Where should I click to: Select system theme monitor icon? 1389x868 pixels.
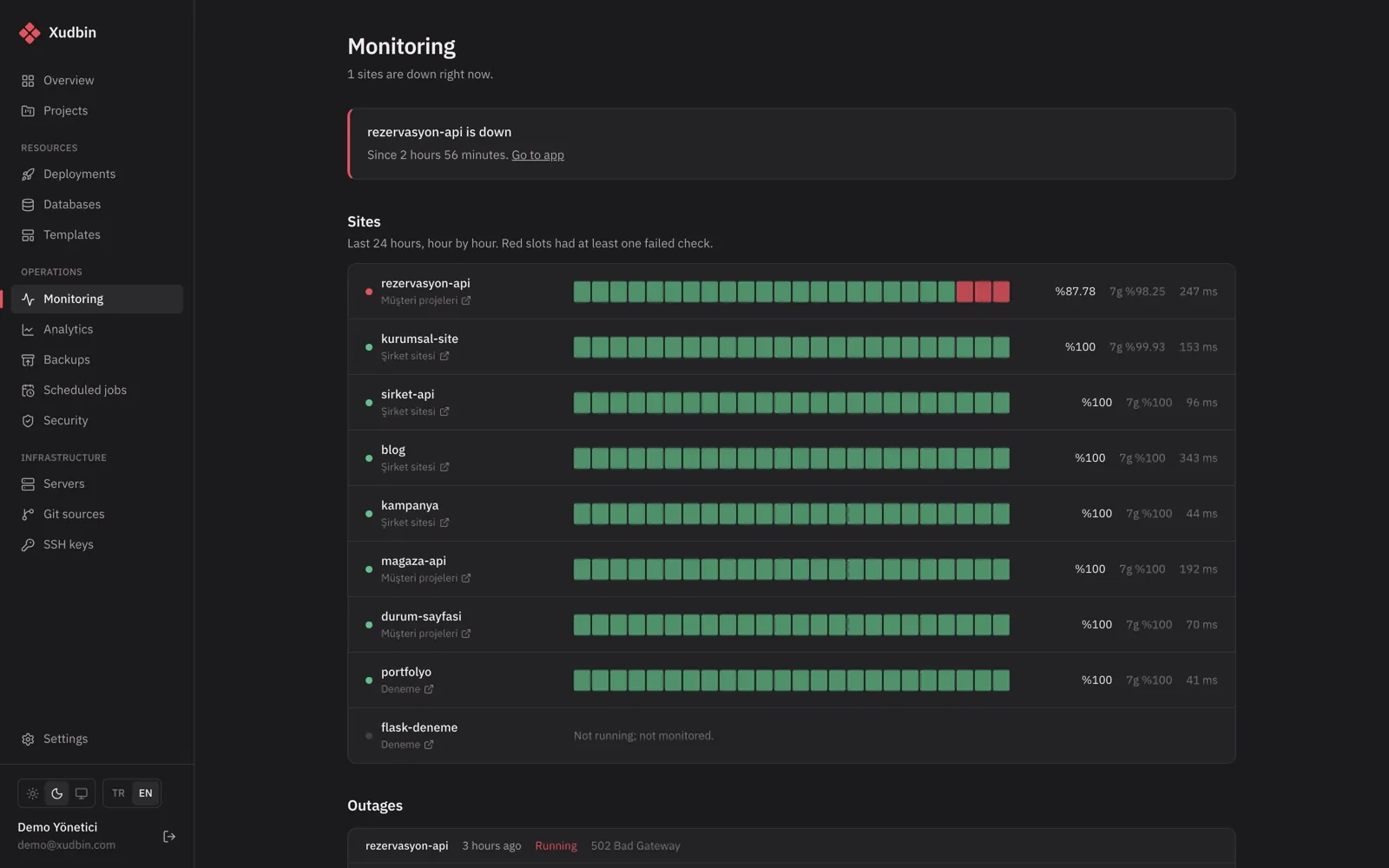click(x=81, y=793)
